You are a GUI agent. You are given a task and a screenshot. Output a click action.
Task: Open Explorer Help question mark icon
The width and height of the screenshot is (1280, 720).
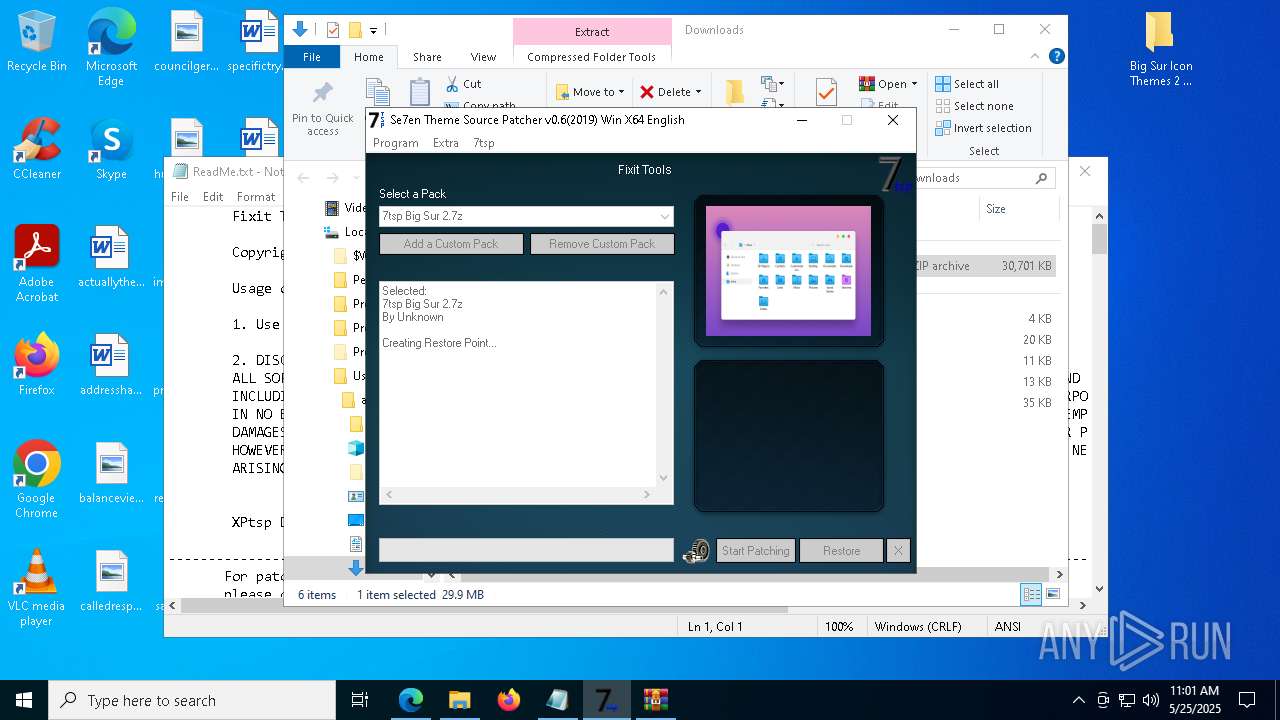click(1057, 57)
